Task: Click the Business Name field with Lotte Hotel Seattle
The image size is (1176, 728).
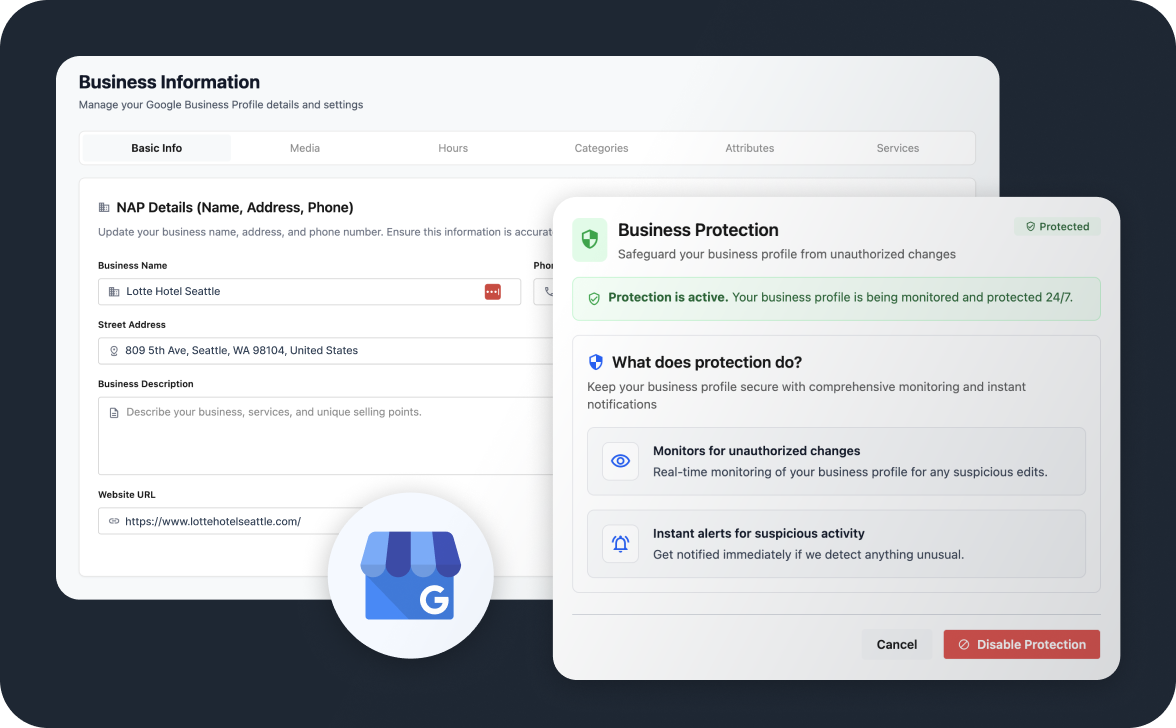Action: pyautogui.click(x=300, y=291)
